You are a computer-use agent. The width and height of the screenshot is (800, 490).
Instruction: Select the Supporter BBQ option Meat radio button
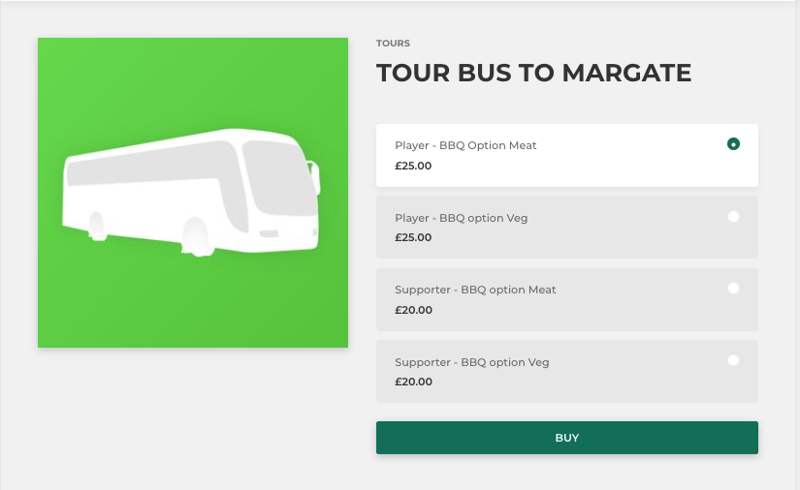point(733,288)
